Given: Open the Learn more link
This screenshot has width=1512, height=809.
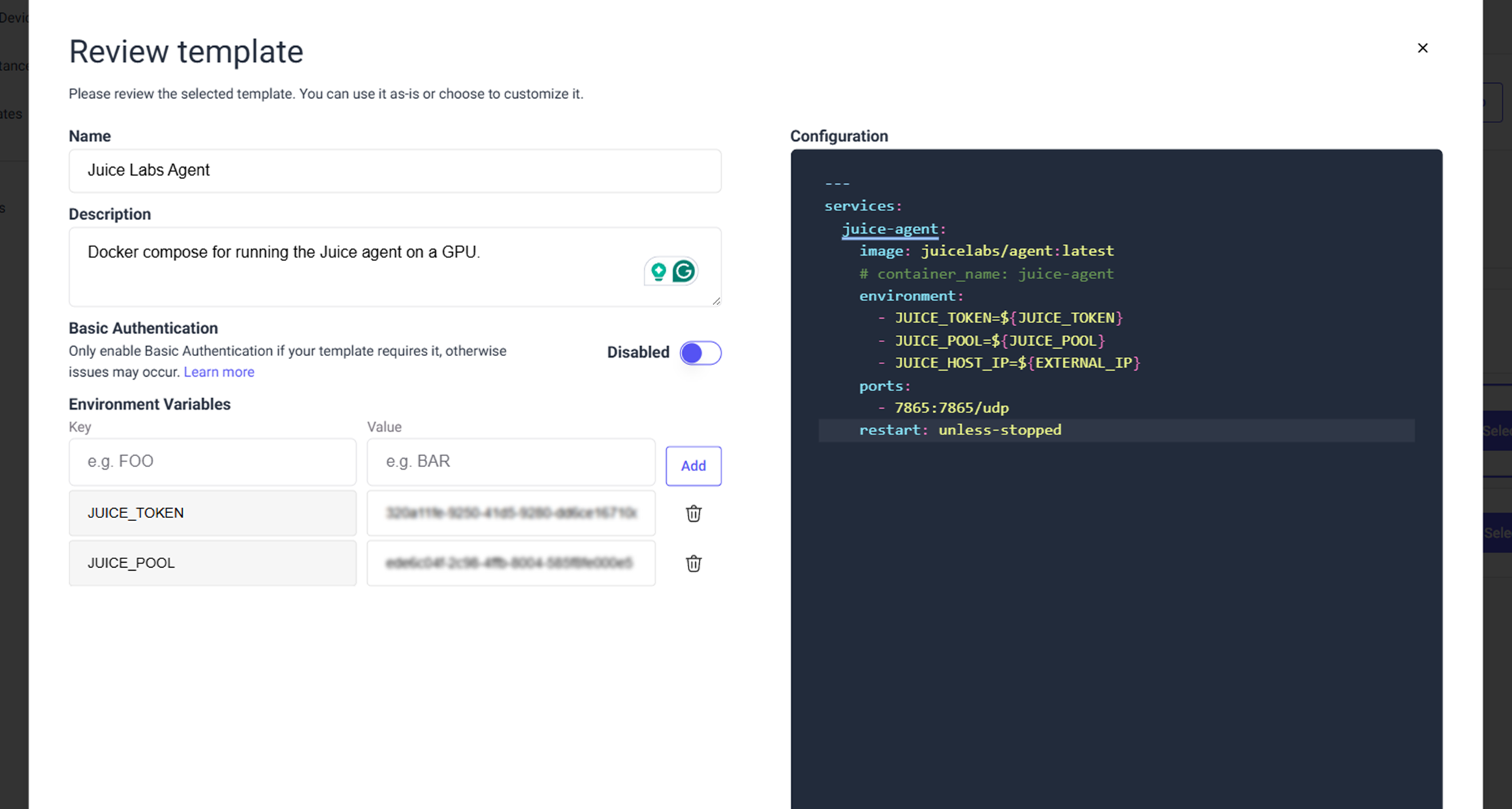Looking at the screenshot, I should point(218,372).
